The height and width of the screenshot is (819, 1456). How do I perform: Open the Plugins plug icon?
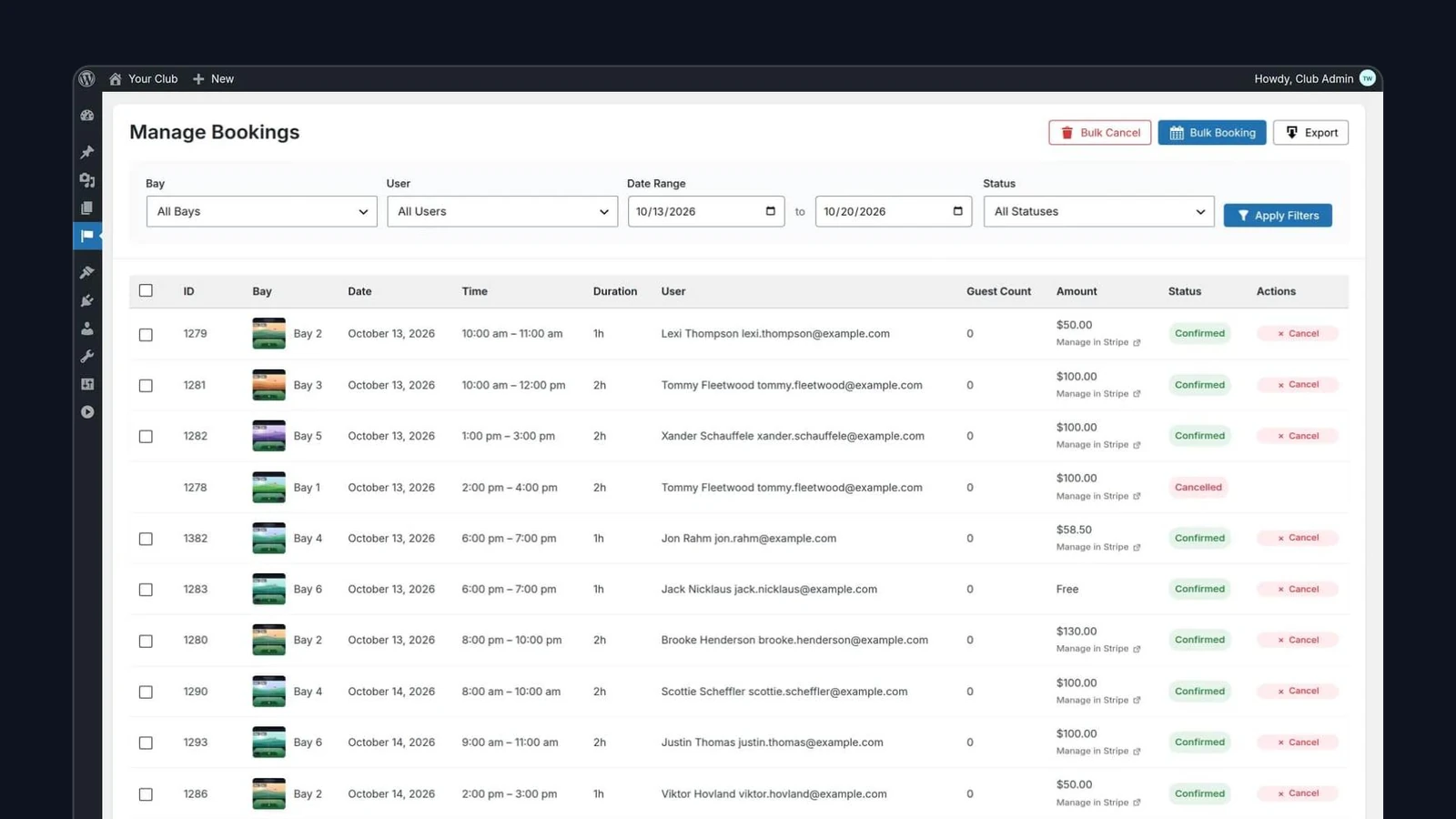[x=87, y=300]
